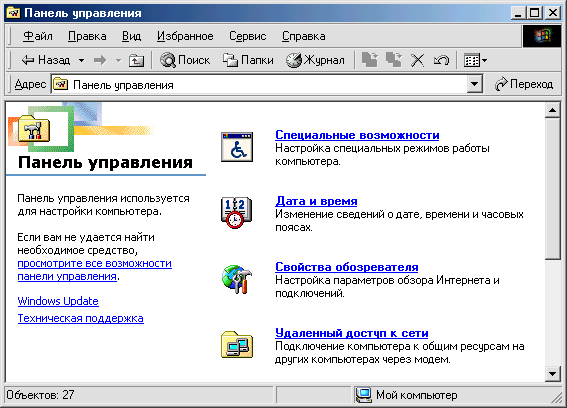The width and height of the screenshot is (567, 408).
Task: Click the Copy To toolbar icon
Action: click(393, 60)
